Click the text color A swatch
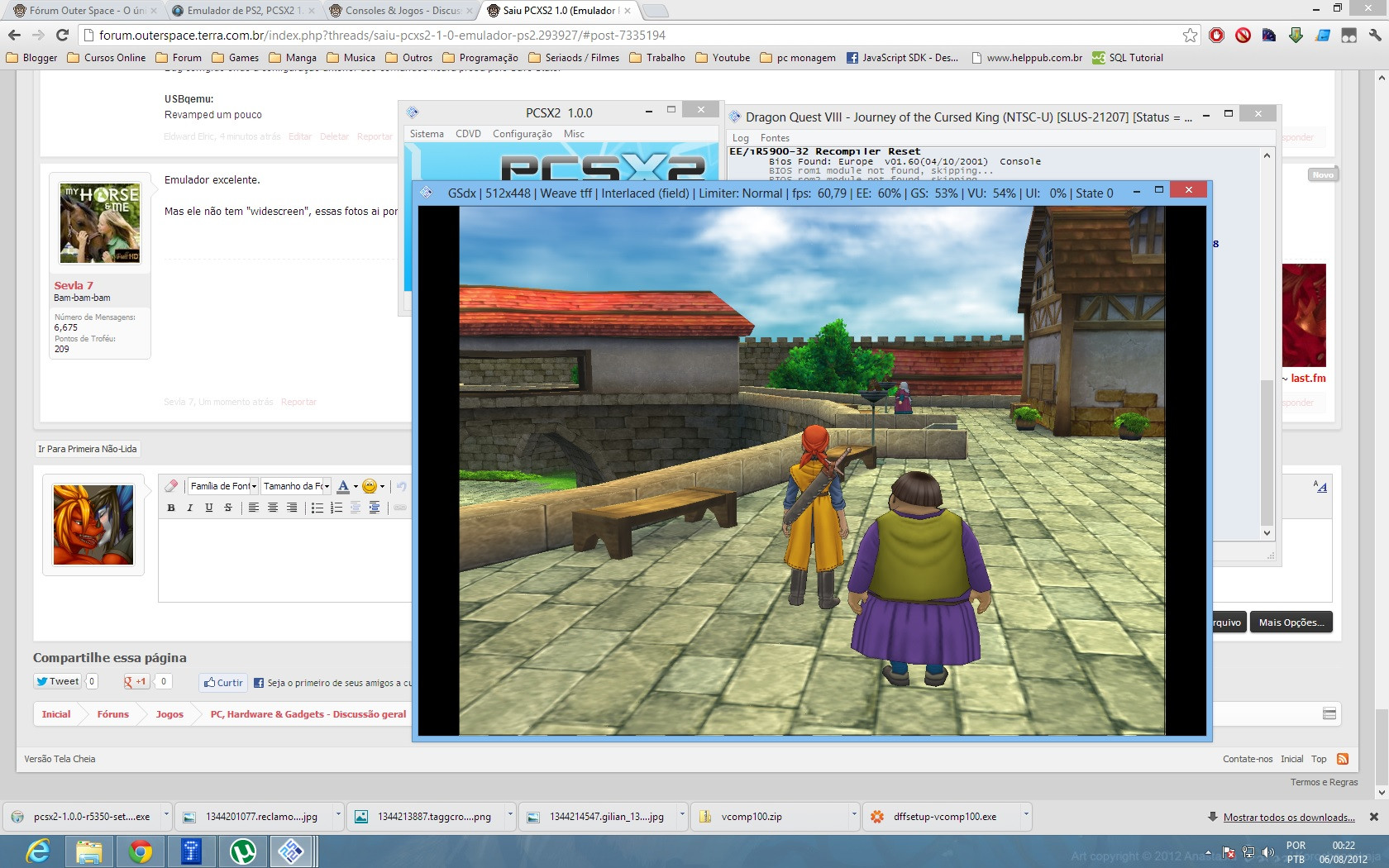Viewport: 1389px width, 868px height. (x=343, y=486)
